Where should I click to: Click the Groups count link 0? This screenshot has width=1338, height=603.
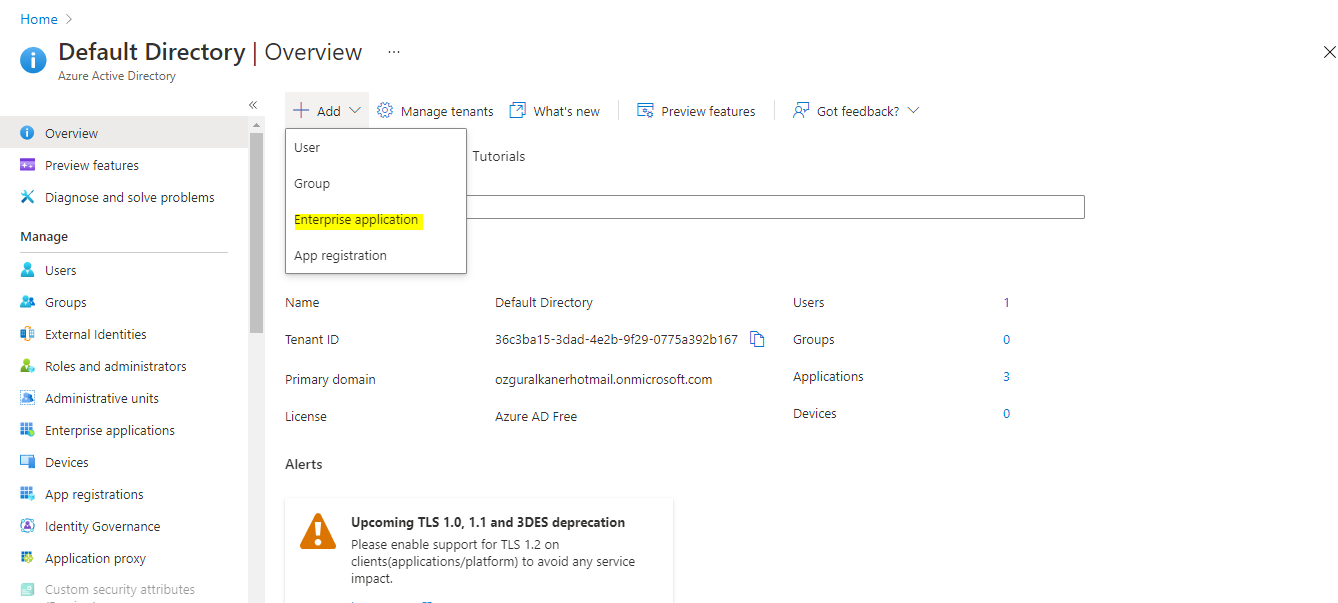point(1006,339)
